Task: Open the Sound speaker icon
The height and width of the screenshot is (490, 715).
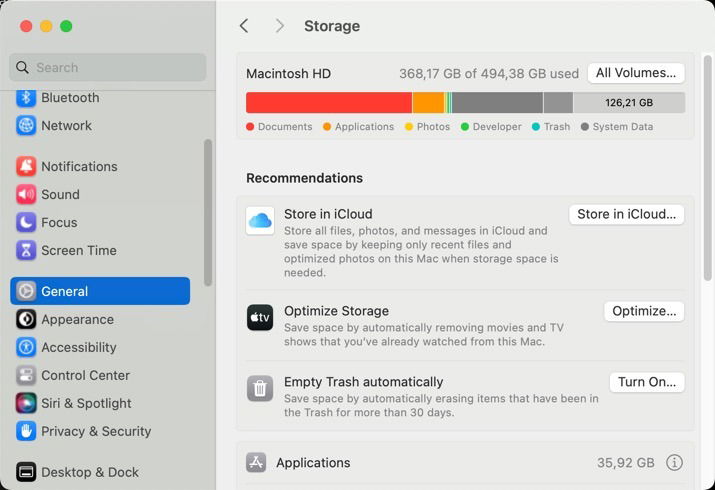Action: pos(26,195)
